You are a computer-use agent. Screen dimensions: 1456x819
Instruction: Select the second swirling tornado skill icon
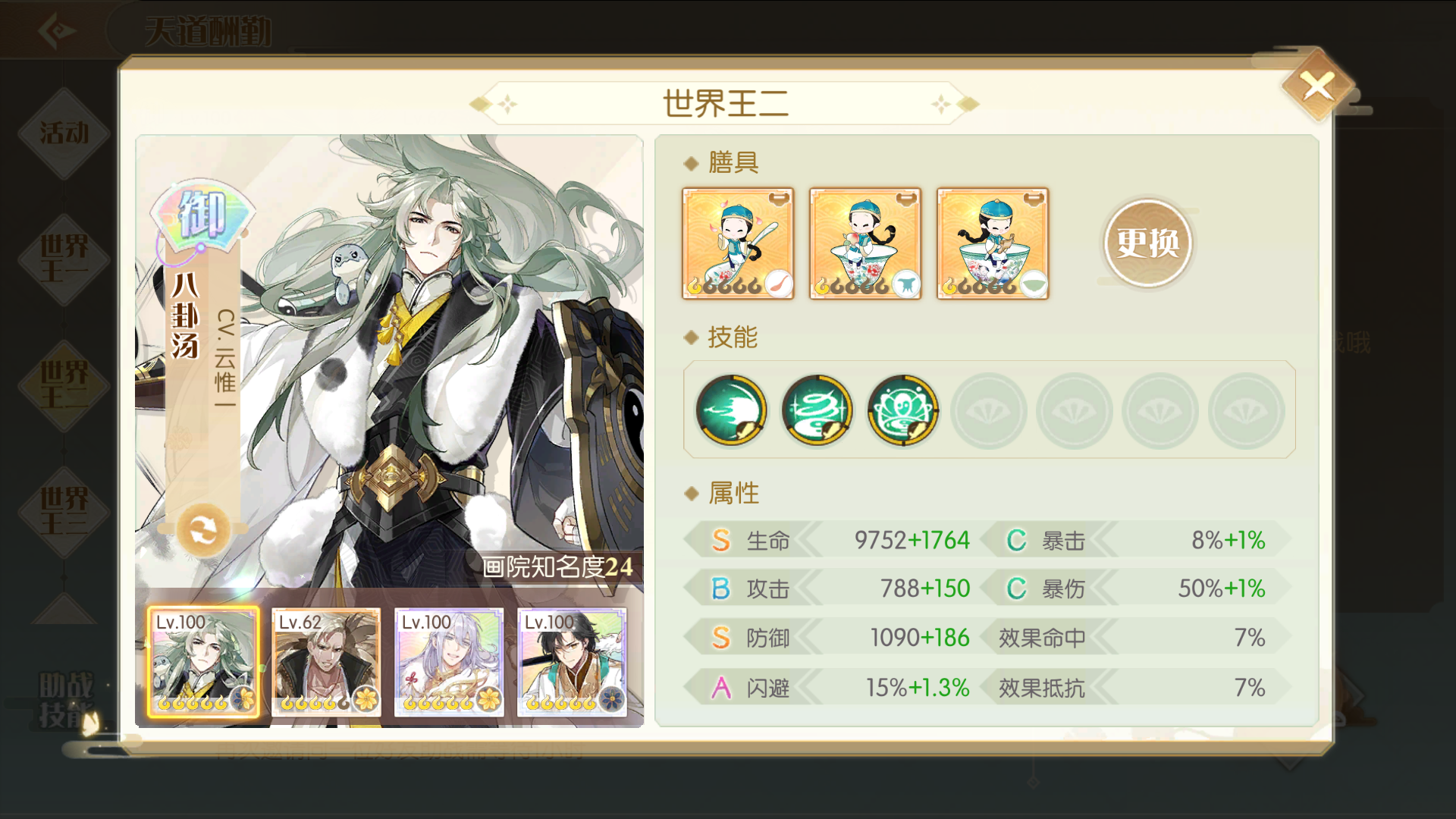(x=817, y=410)
